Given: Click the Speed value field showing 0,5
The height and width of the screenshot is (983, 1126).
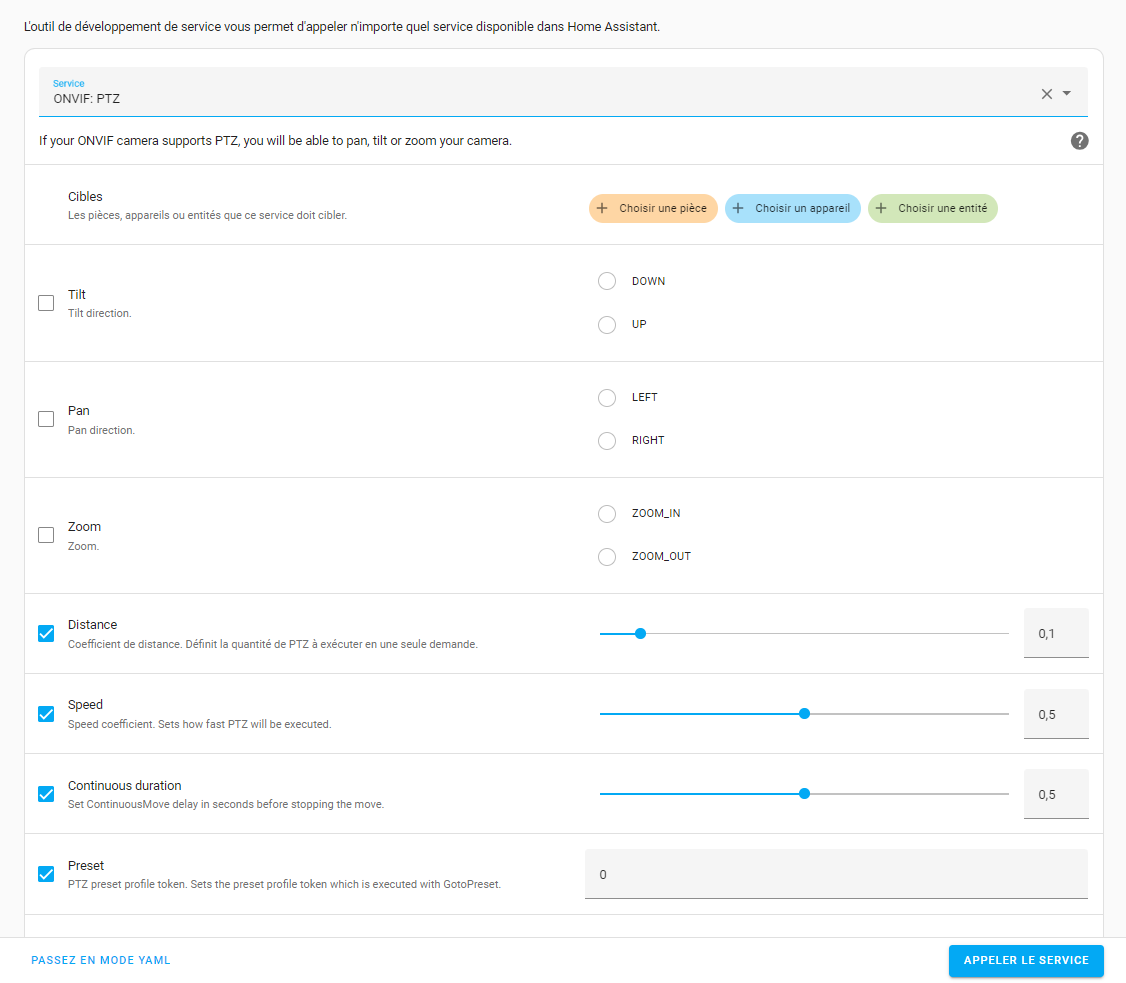Looking at the screenshot, I should tap(1056, 714).
